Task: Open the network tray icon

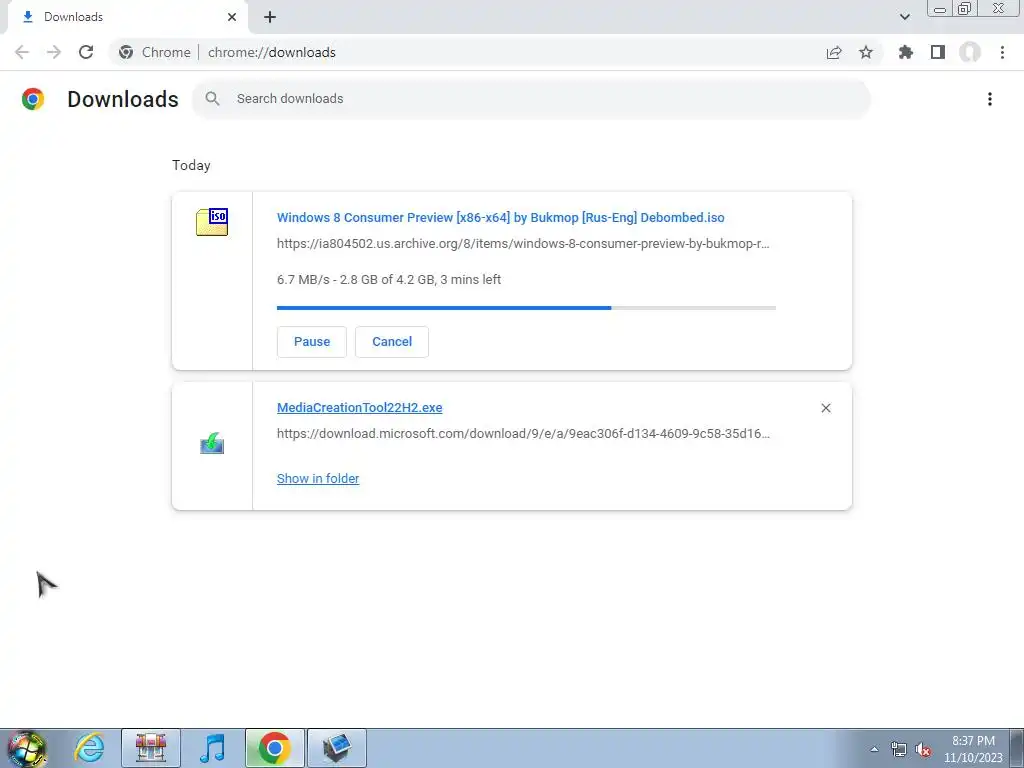Action: point(899,749)
